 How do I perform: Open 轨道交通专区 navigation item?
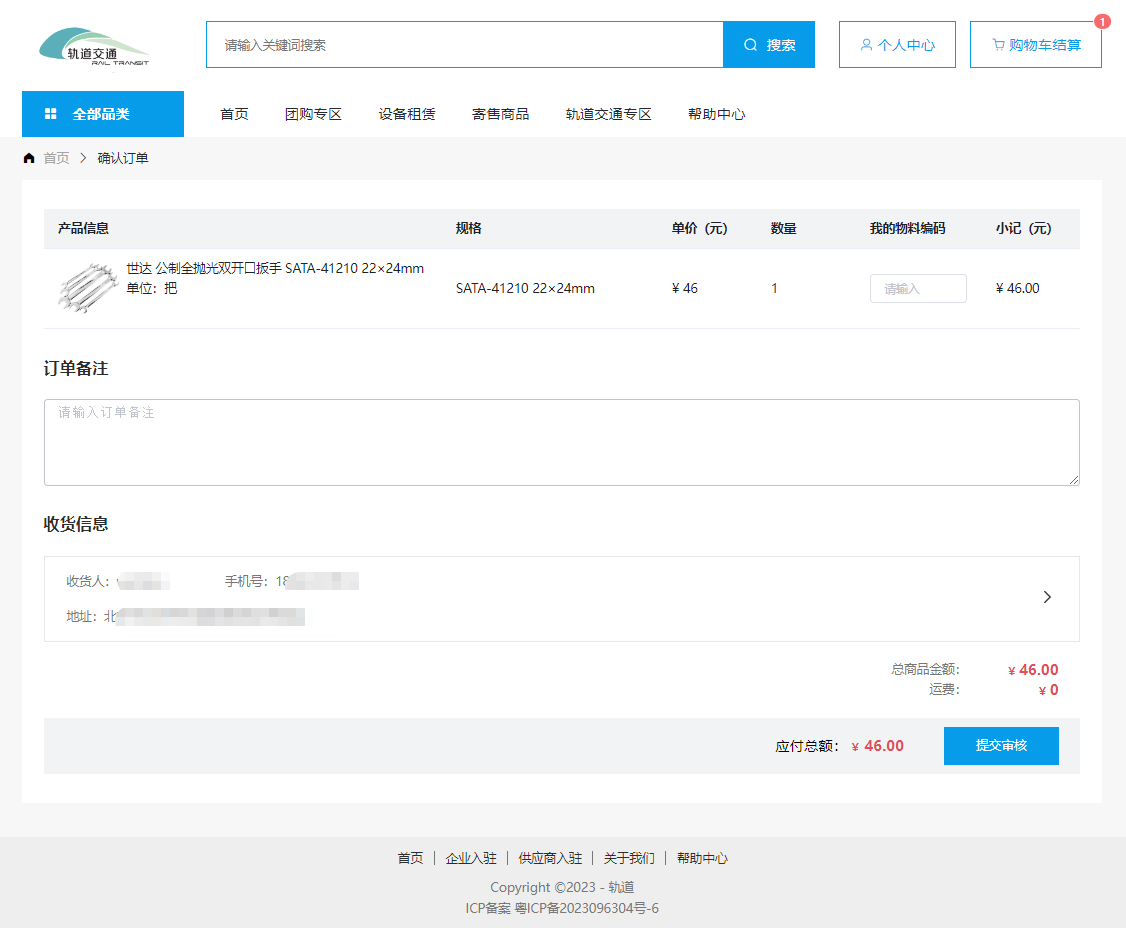point(608,114)
